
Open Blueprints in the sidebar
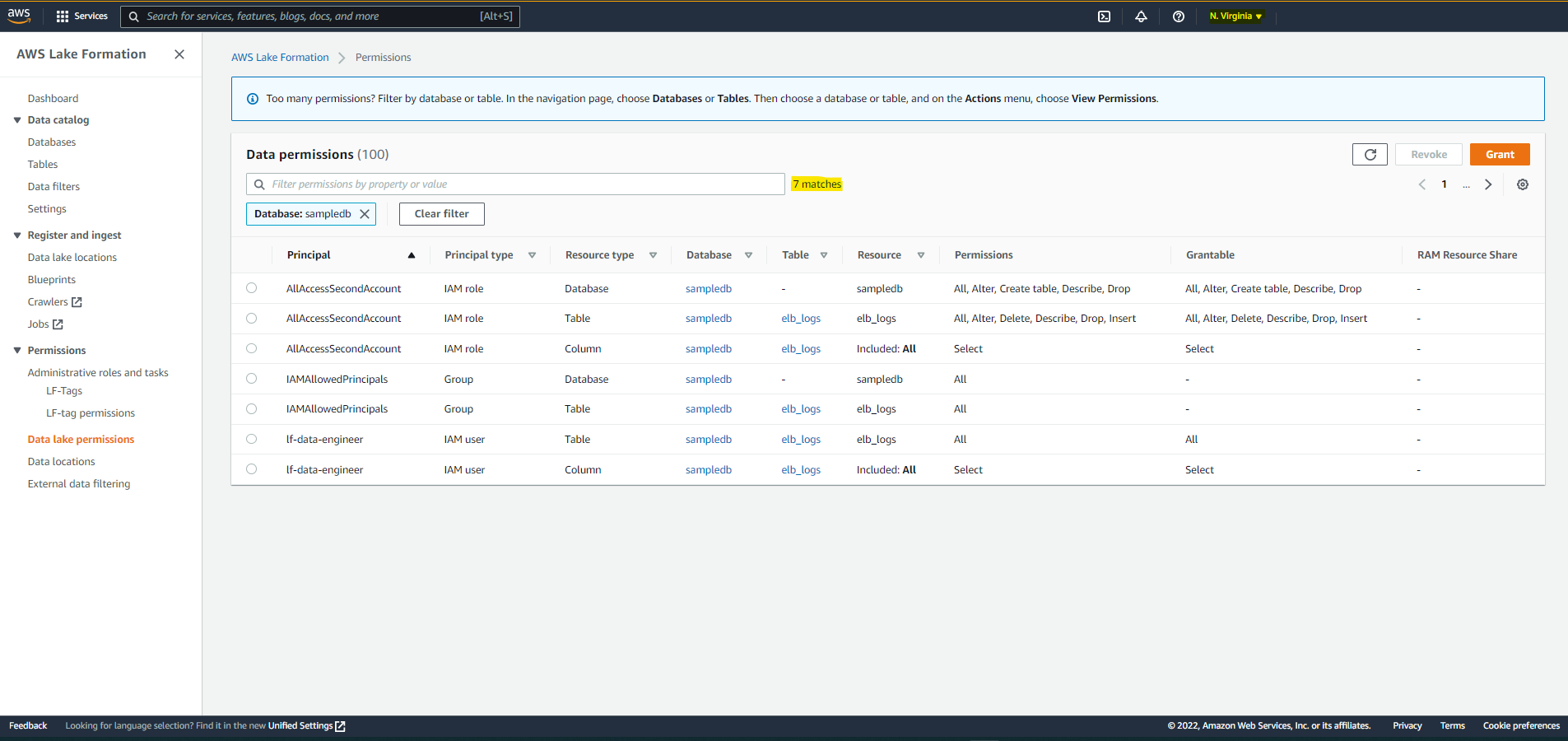[x=52, y=280]
